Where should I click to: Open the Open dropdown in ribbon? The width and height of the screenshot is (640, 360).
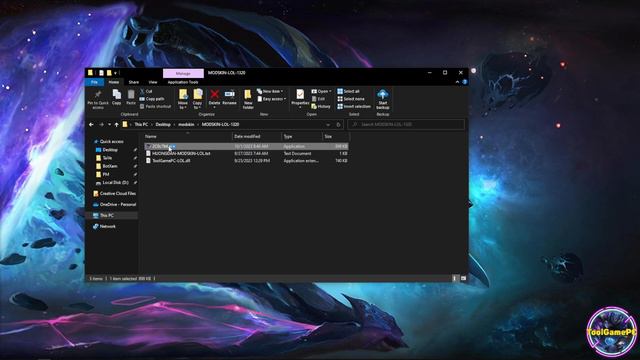[x=322, y=91]
